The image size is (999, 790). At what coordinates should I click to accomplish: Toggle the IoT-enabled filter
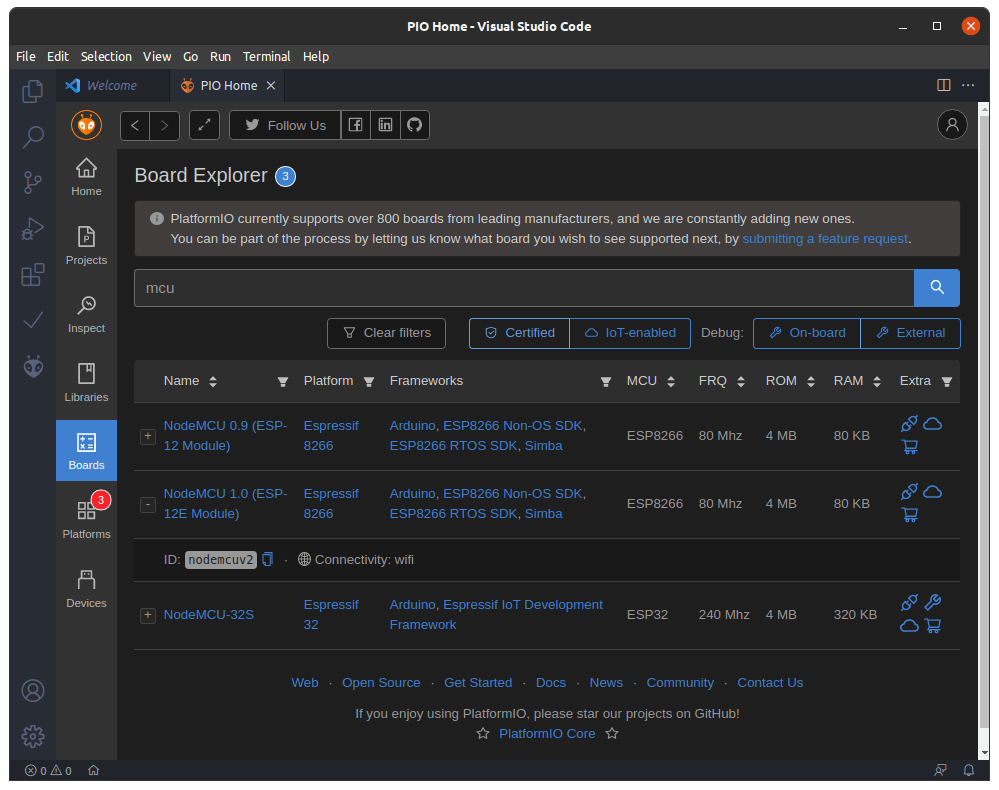pos(630,333)
